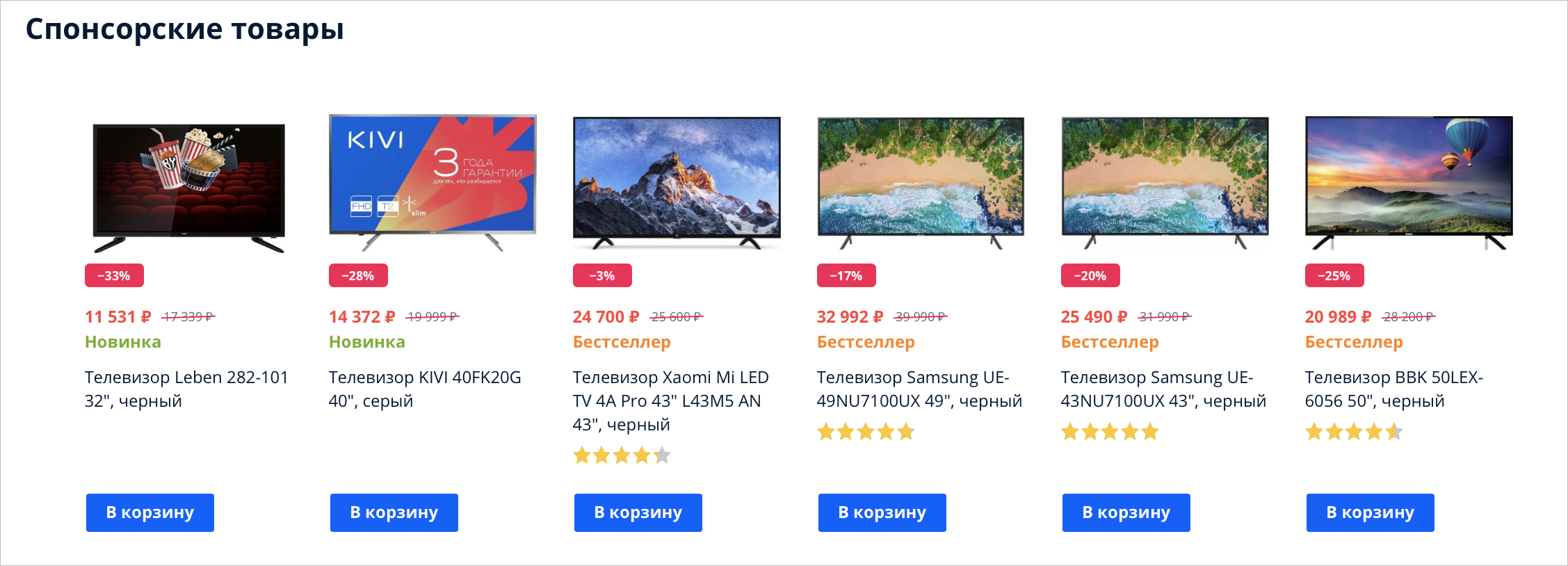The height and width of the screenshot is (566, 1568).
Task: Add Leben 282-101 TV to cart
Action: (x=149, y=512)
